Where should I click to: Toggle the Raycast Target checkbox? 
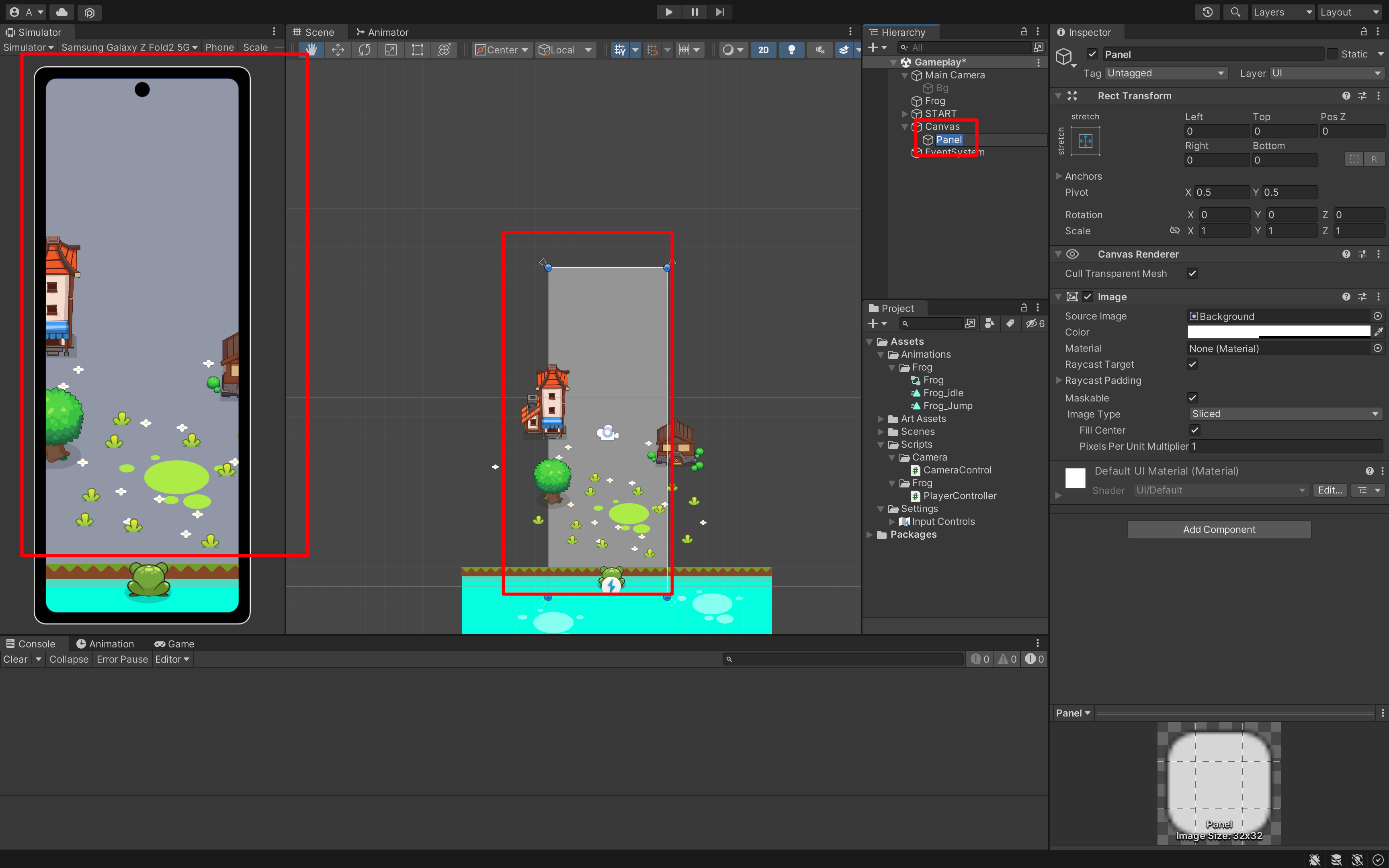point(1193,364)
